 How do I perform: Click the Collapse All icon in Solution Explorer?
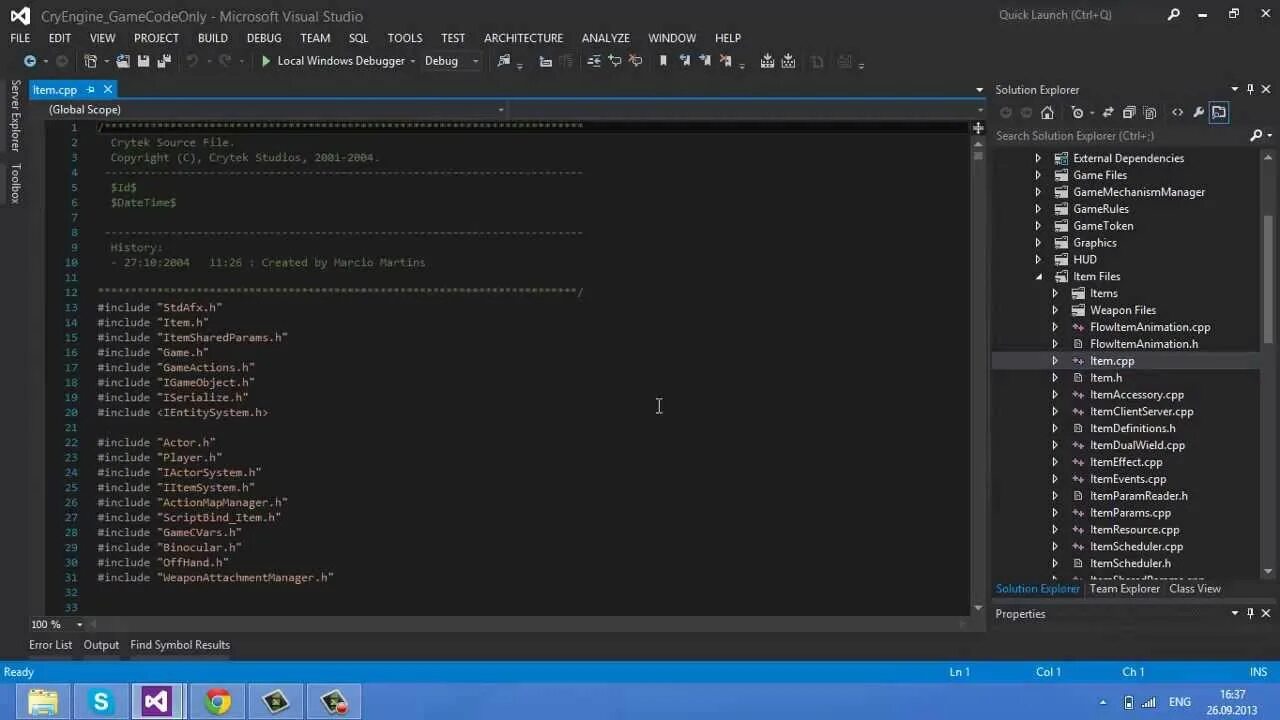(x=1129, y=113)
